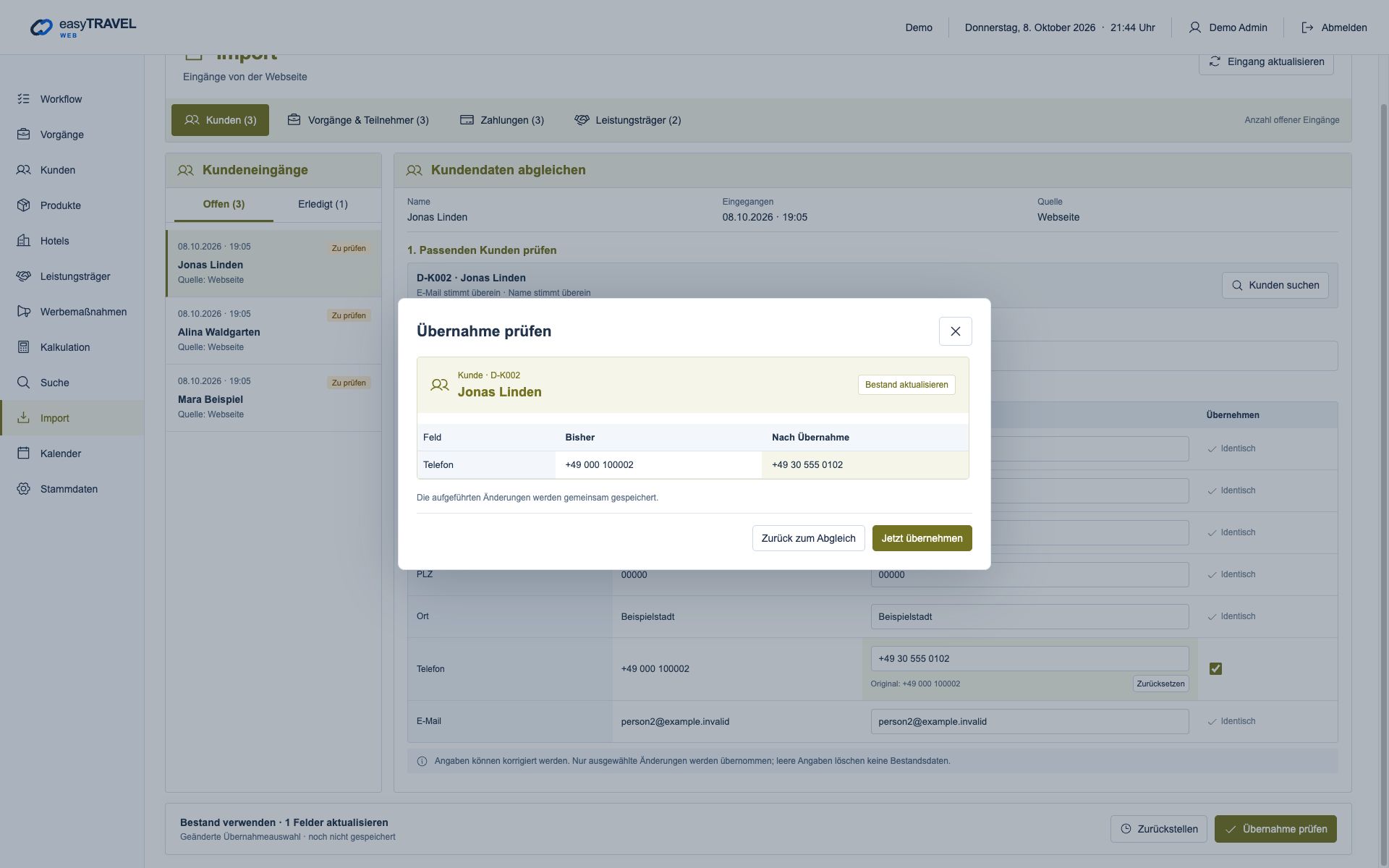
Task: Uncheck the Telefon Übernehmen checkbox
Action: [1215, 669]
